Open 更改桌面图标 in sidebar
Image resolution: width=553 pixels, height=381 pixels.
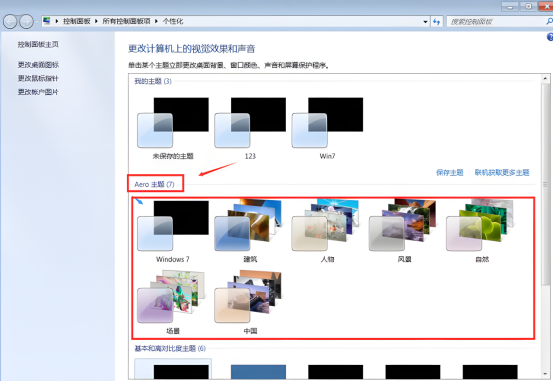click(x=38, y=65)
